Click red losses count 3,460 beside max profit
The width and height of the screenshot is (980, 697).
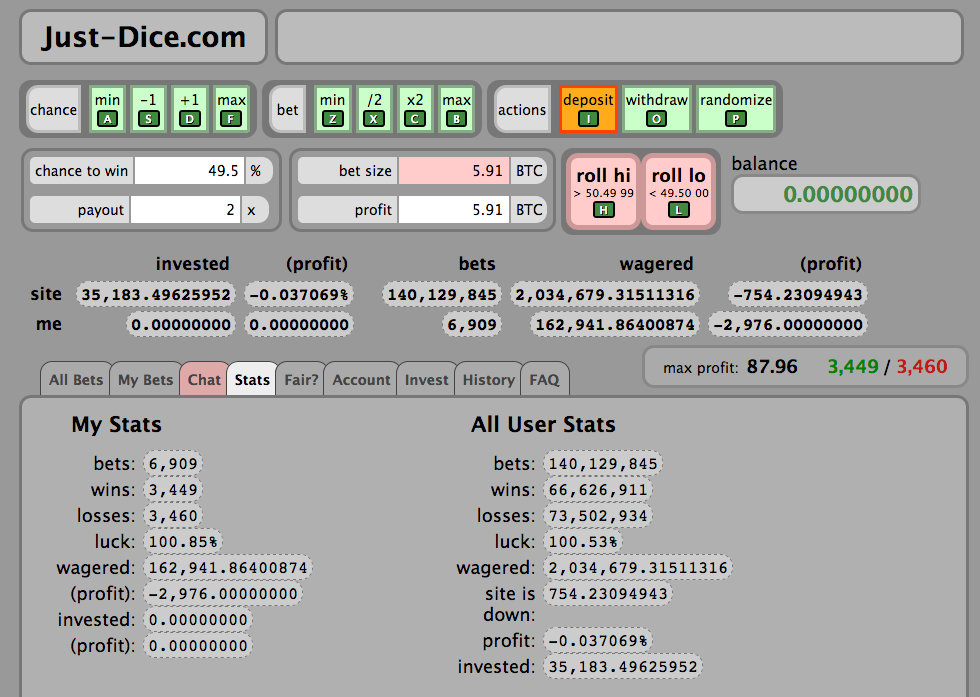click(x=922, y=366)
